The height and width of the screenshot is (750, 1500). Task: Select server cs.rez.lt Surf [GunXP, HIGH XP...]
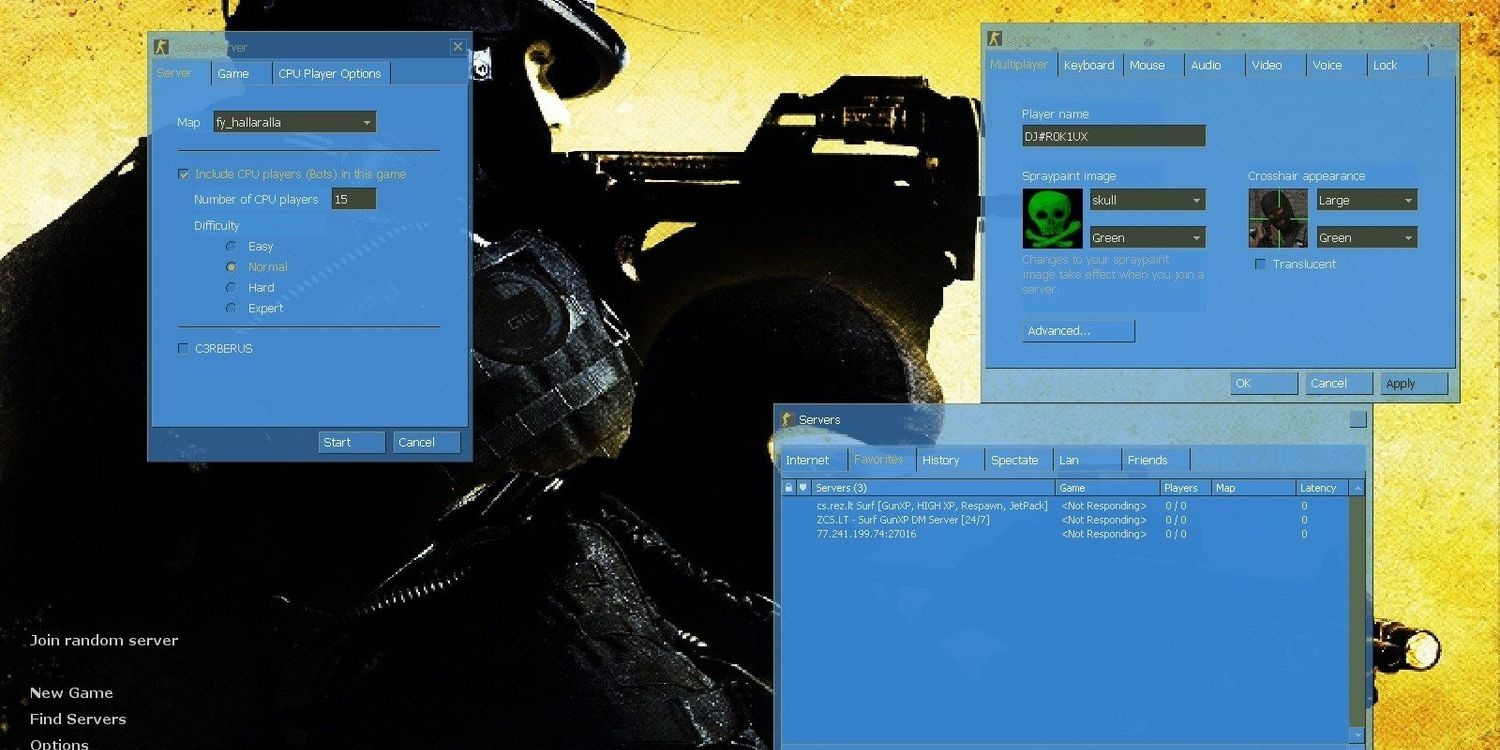tap(1065, 506)
